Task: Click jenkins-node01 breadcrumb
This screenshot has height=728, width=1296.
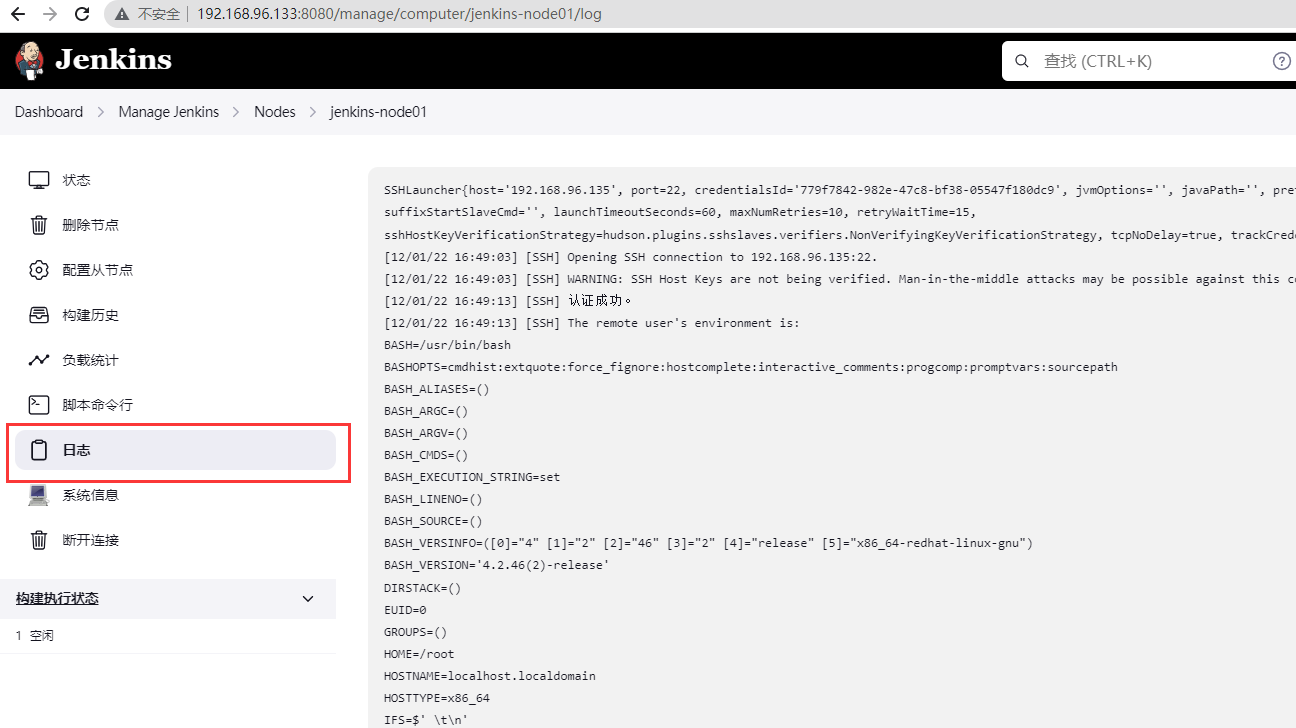Action: click(x=378, y=112)
